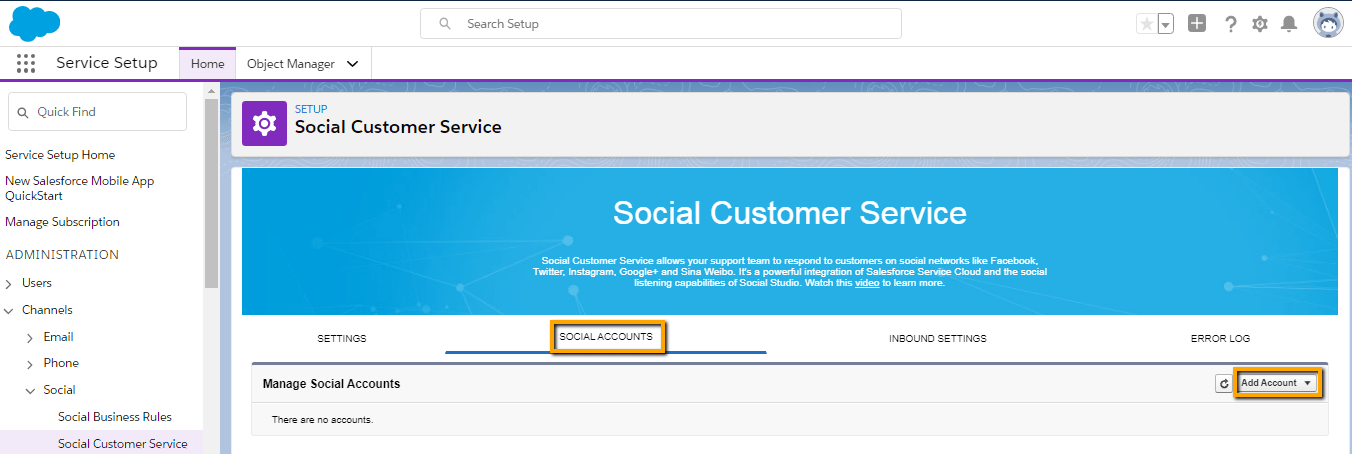Open the video link in banner
This screenshot has height=454, width=1352.
point(866,283)
